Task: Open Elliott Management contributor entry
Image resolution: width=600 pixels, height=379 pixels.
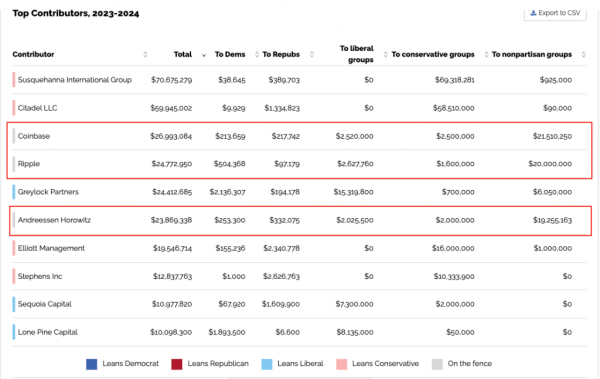Action: point(51,248)
